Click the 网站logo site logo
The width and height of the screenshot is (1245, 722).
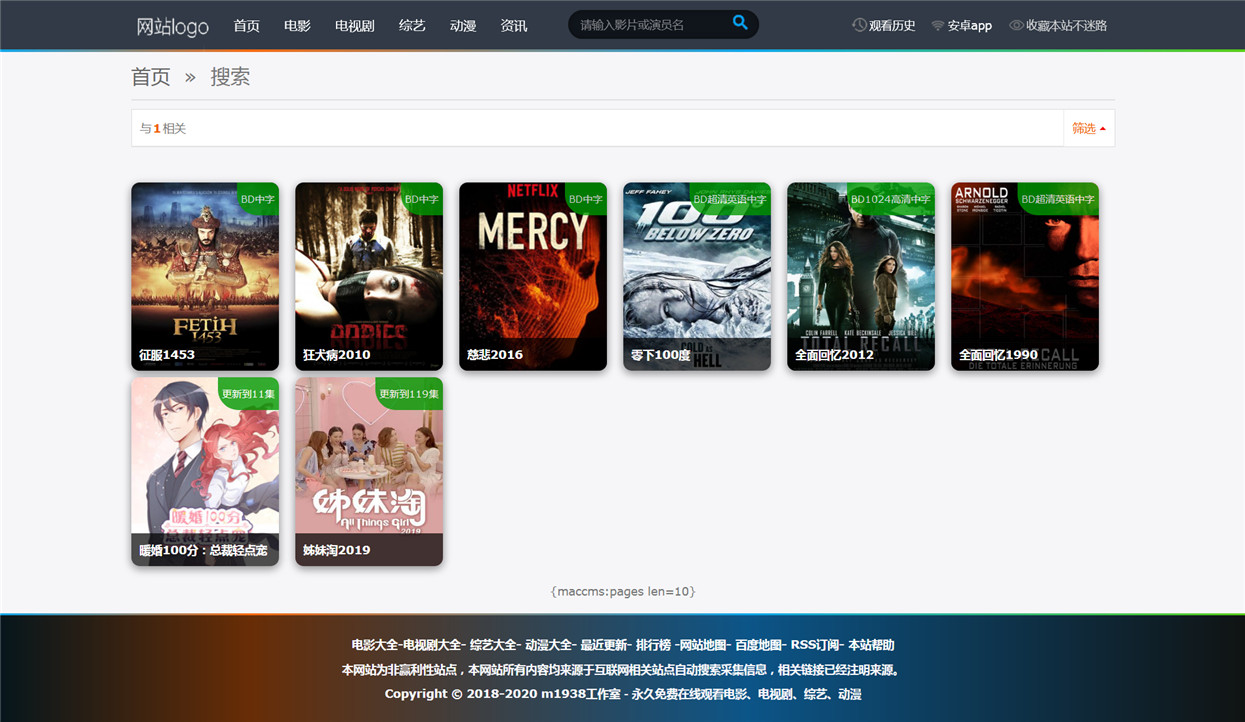tap(173, 26)
